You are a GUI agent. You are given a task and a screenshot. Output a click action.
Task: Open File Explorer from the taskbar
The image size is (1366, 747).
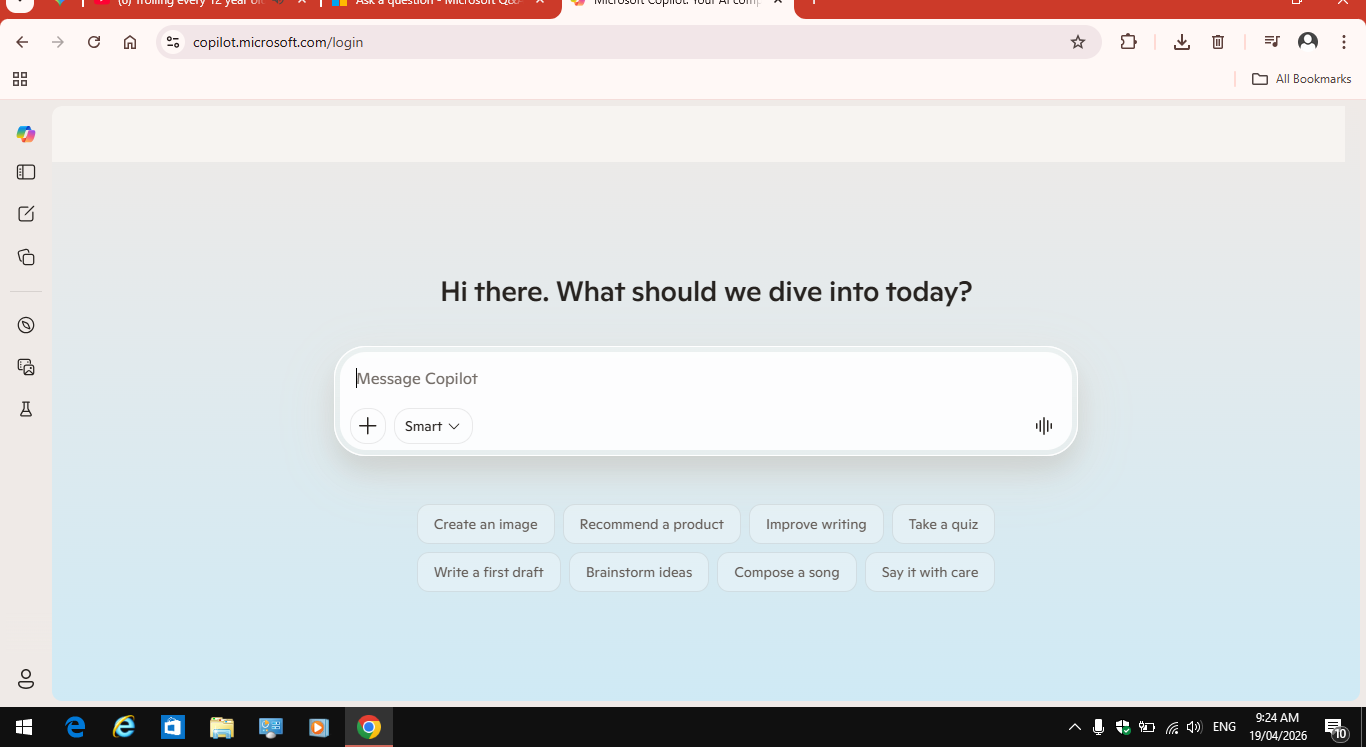click(x=222, y=727)
